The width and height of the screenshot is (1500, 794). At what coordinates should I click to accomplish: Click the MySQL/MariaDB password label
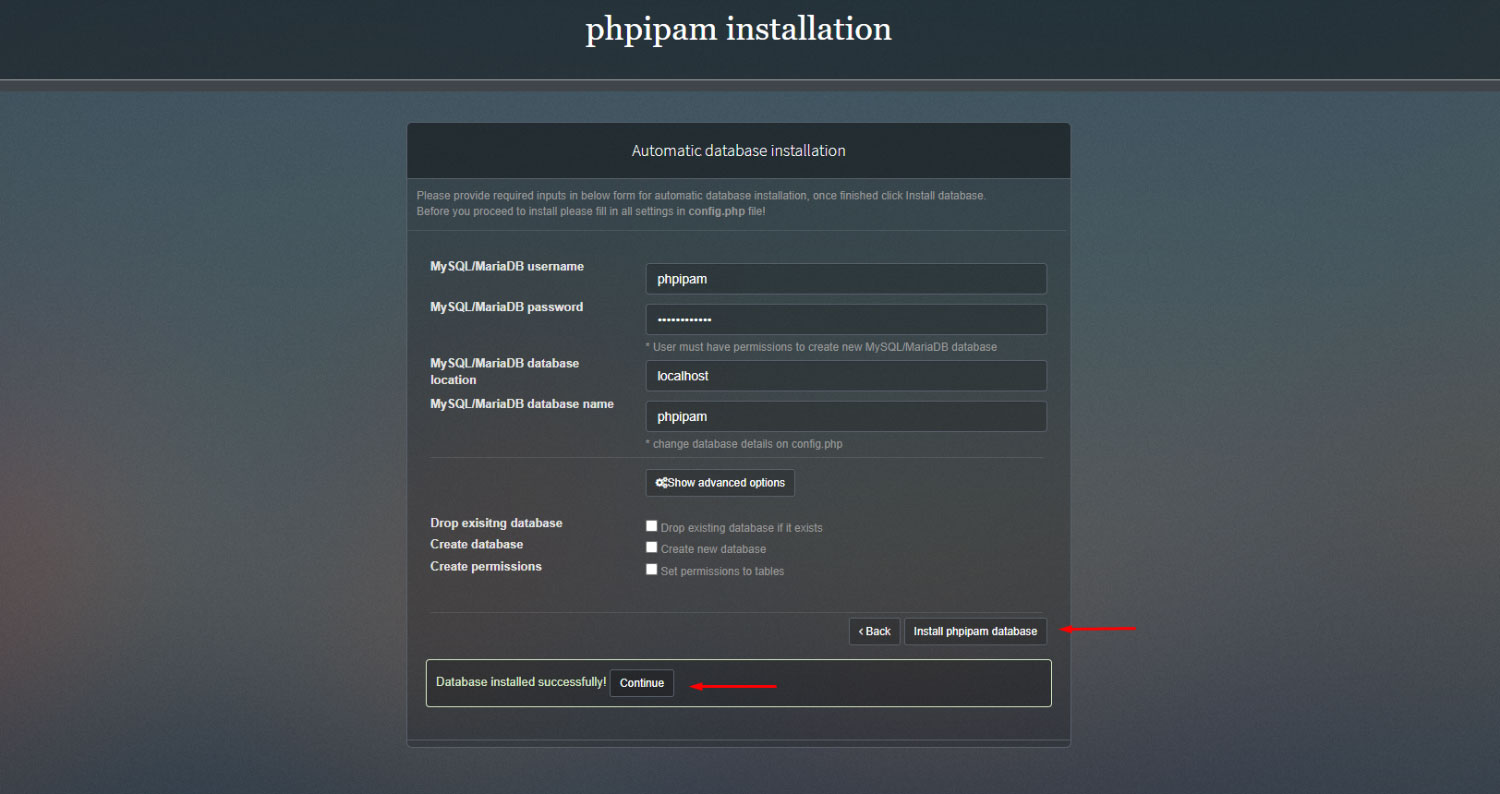point(506,307)
